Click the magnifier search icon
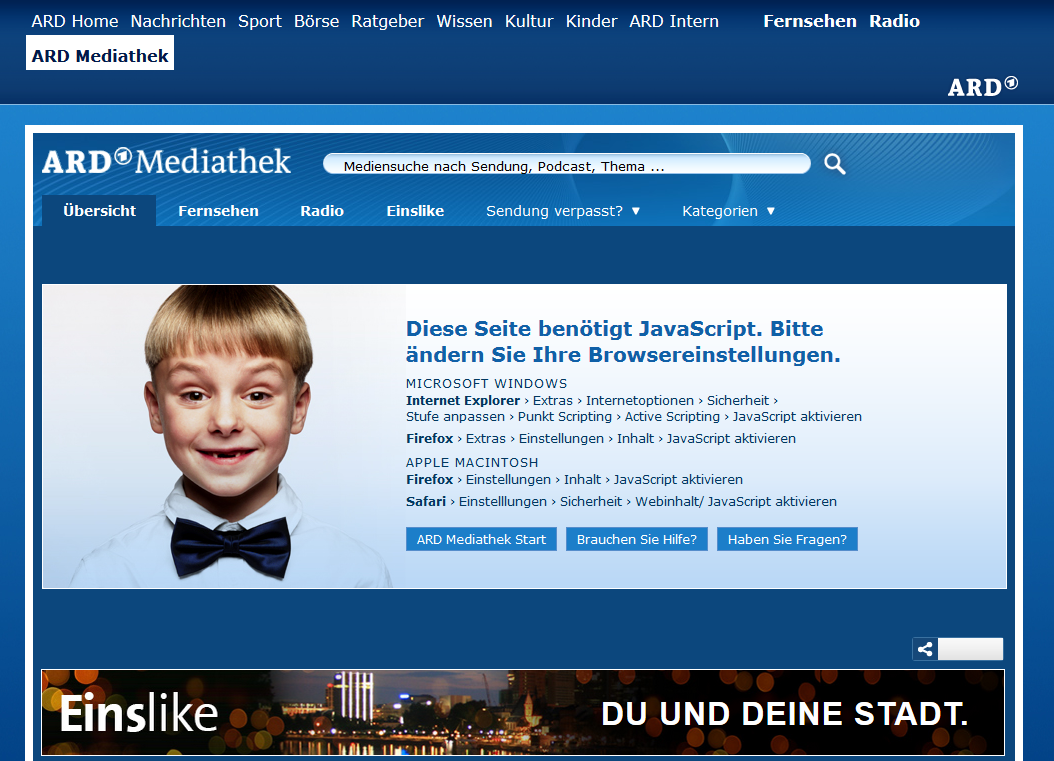Screen dimensions: 1054x761 pyautogui.click(x=835, y=164)
